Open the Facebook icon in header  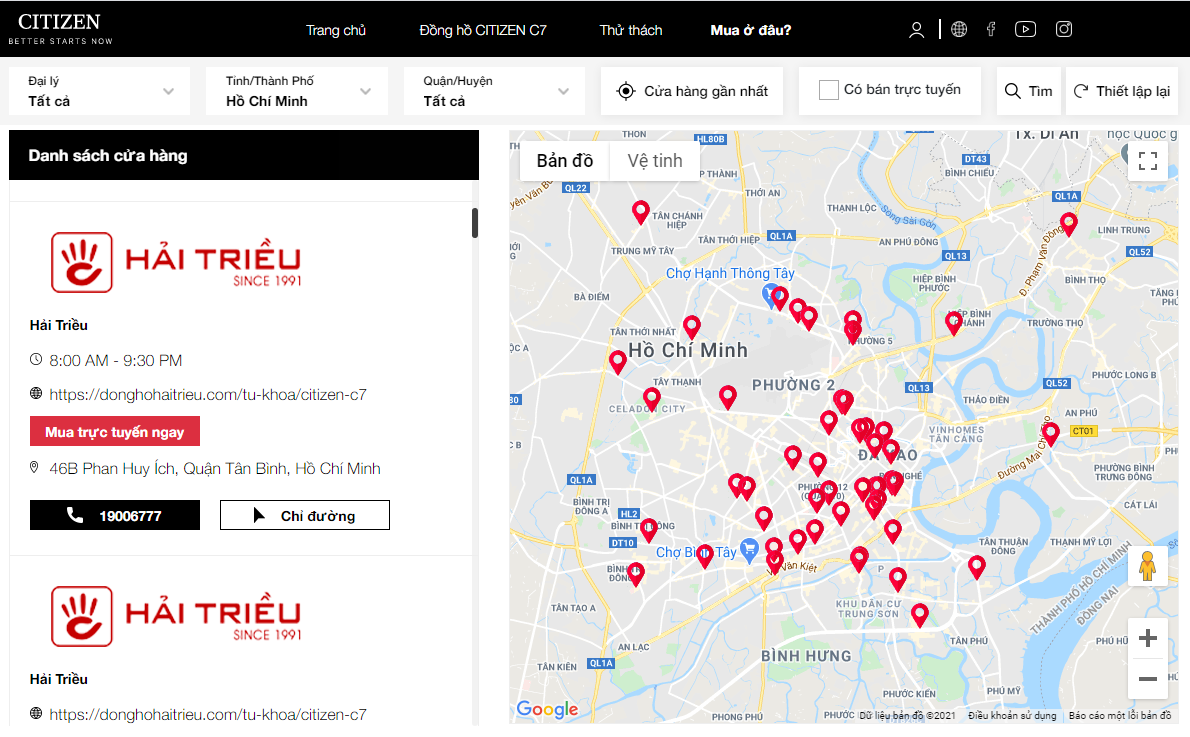990,30
